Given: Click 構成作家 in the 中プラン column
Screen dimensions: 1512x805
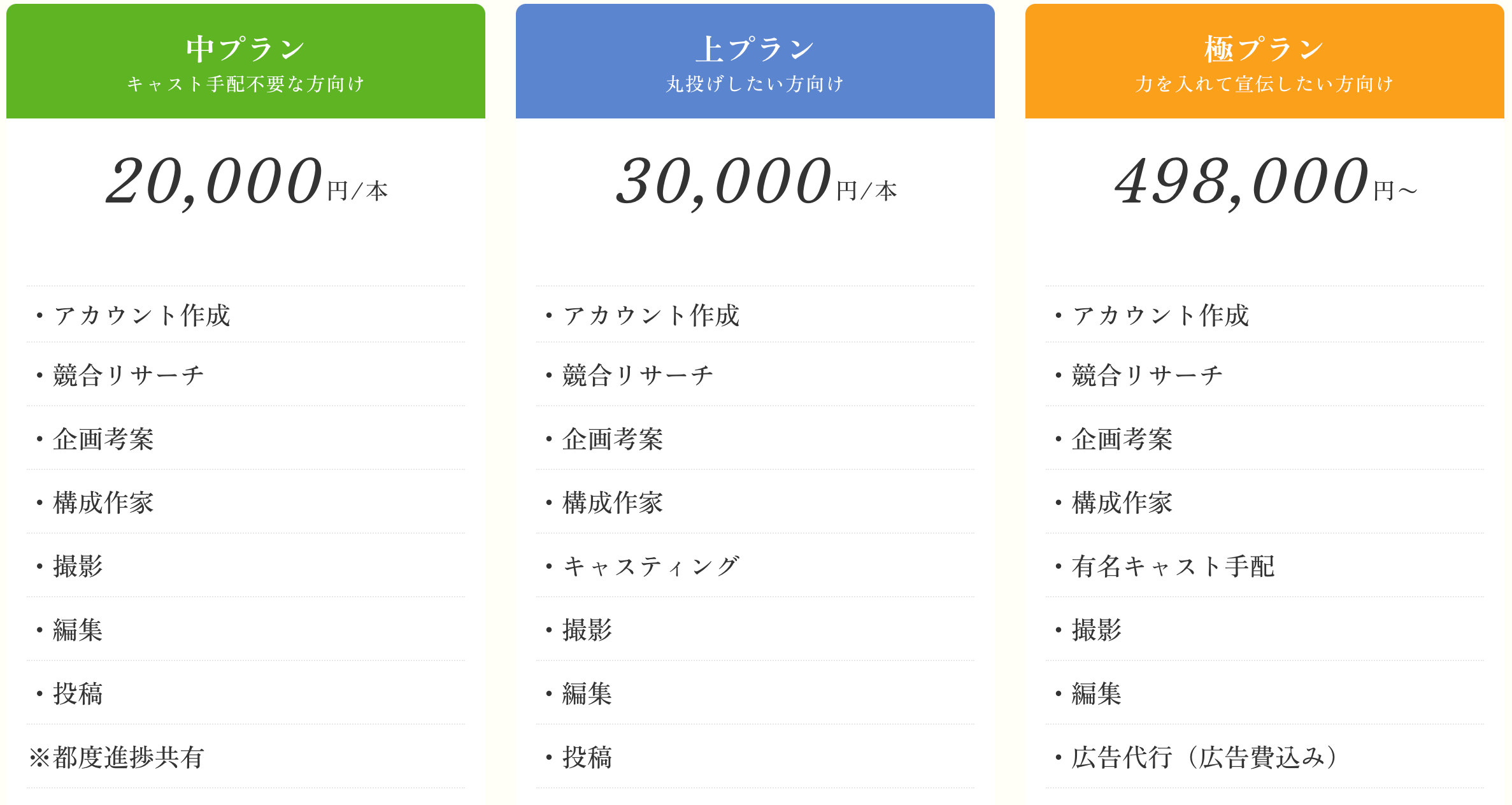Looking at the screenshot, I should (103, 502).
